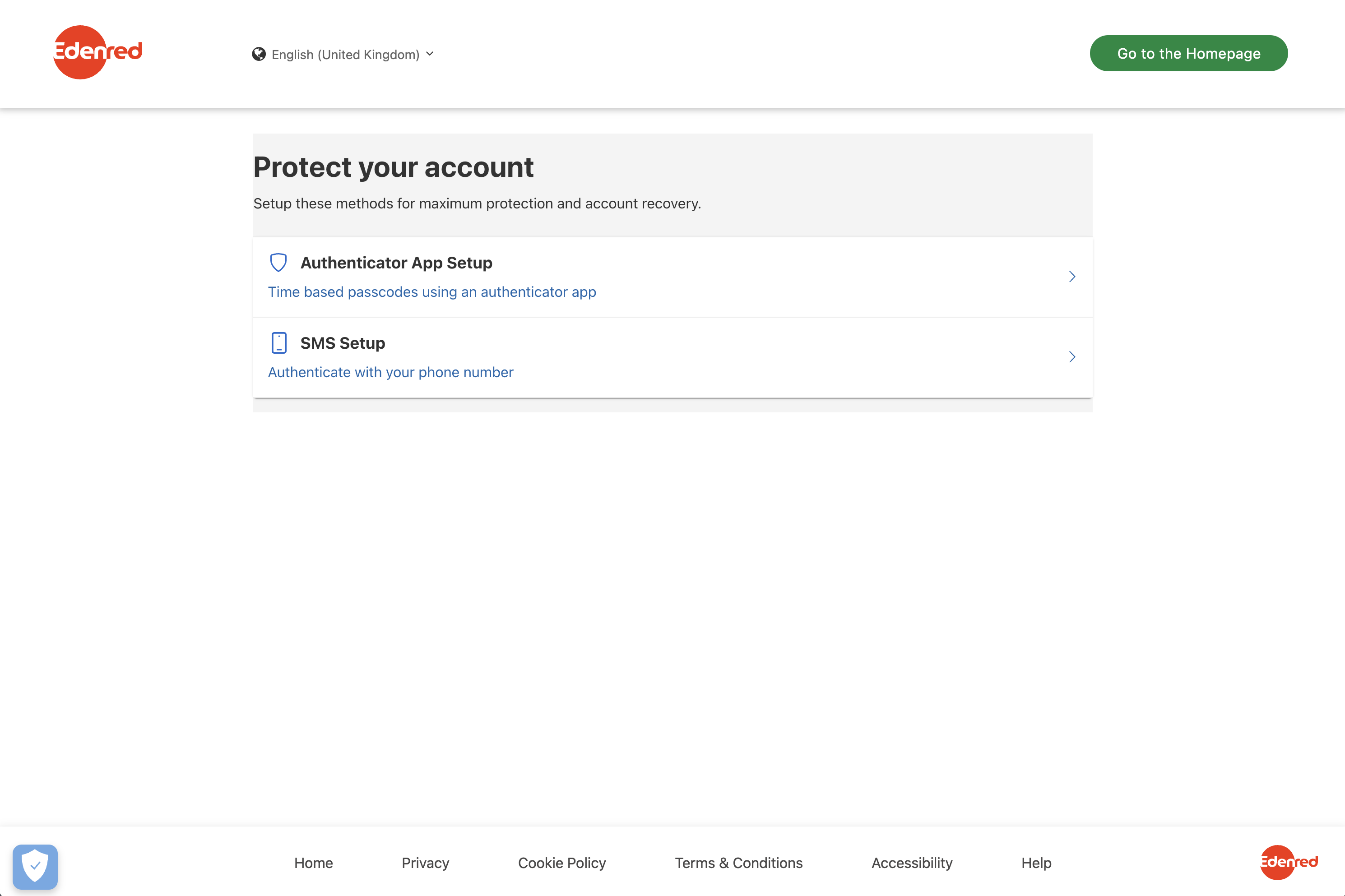Click the Edenred logo in header

point(97,52)
